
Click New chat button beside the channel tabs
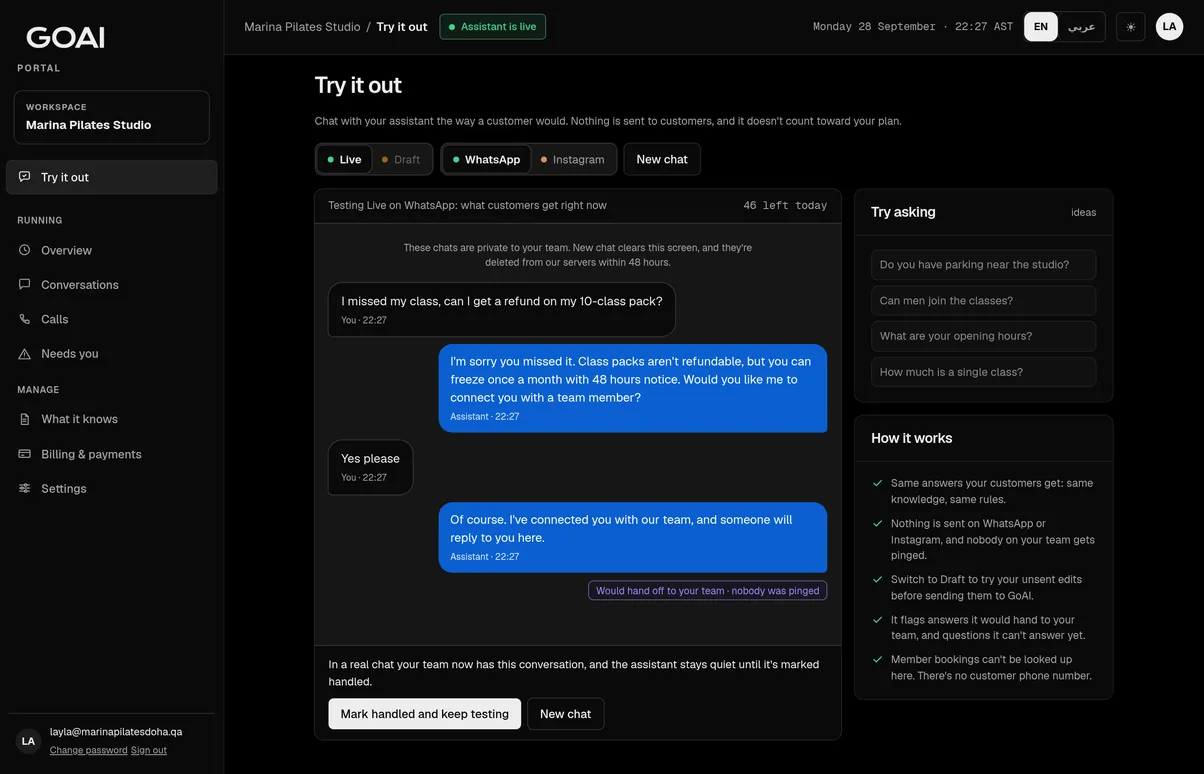[662, 159]
